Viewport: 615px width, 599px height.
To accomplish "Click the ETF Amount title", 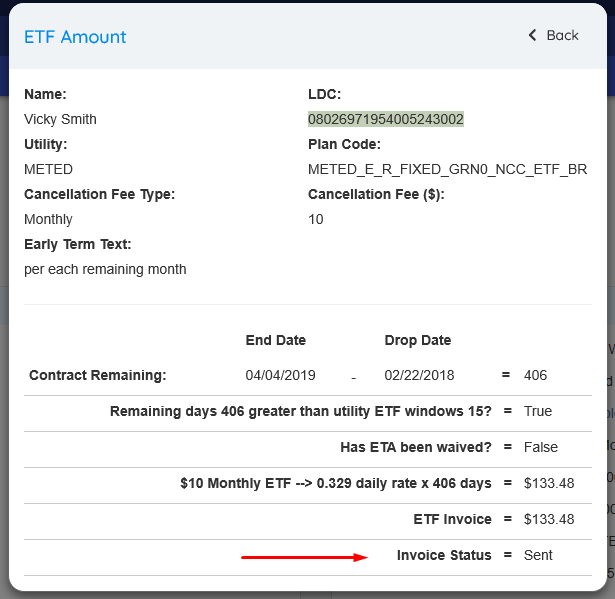I will coord(75,37).
